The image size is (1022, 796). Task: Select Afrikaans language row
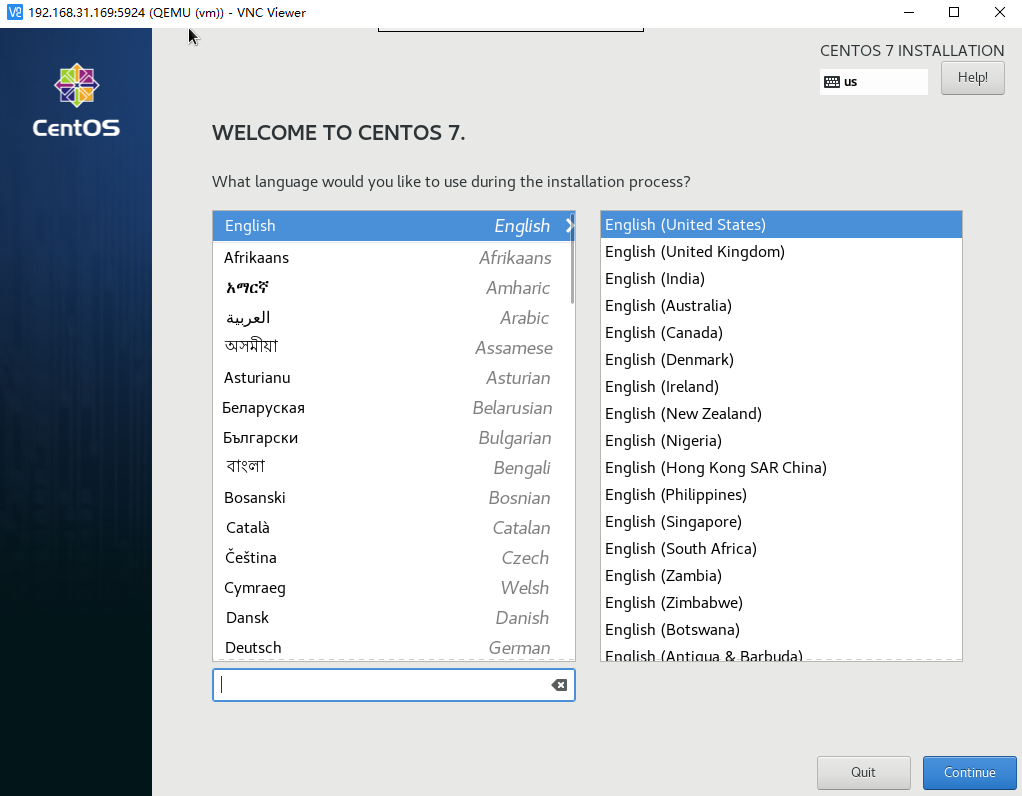(394, 258)
